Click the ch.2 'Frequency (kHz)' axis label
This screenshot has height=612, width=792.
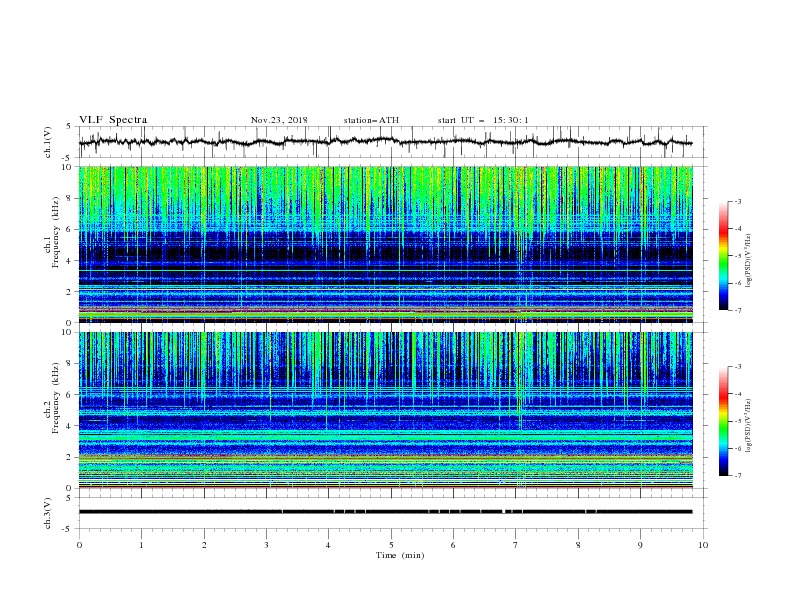pyautogui.click(x=55, y=398)
